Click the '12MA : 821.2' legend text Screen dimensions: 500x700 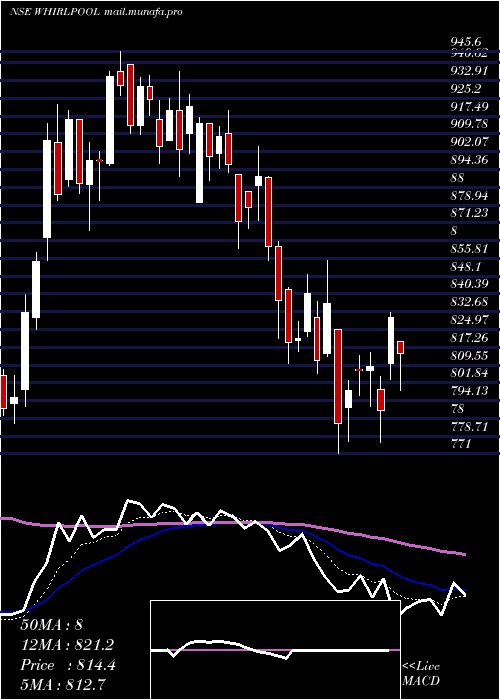click(x=67, y=645)
